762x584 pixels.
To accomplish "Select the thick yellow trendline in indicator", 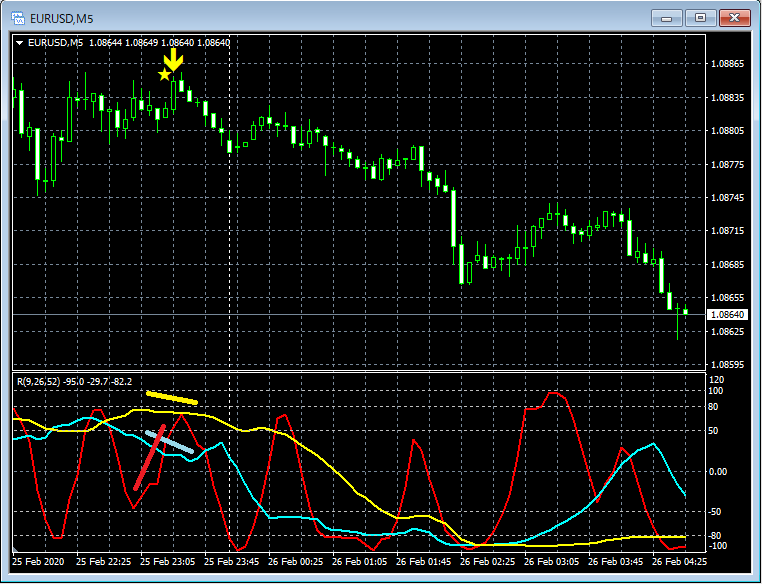I will click(x=172, y=397).
